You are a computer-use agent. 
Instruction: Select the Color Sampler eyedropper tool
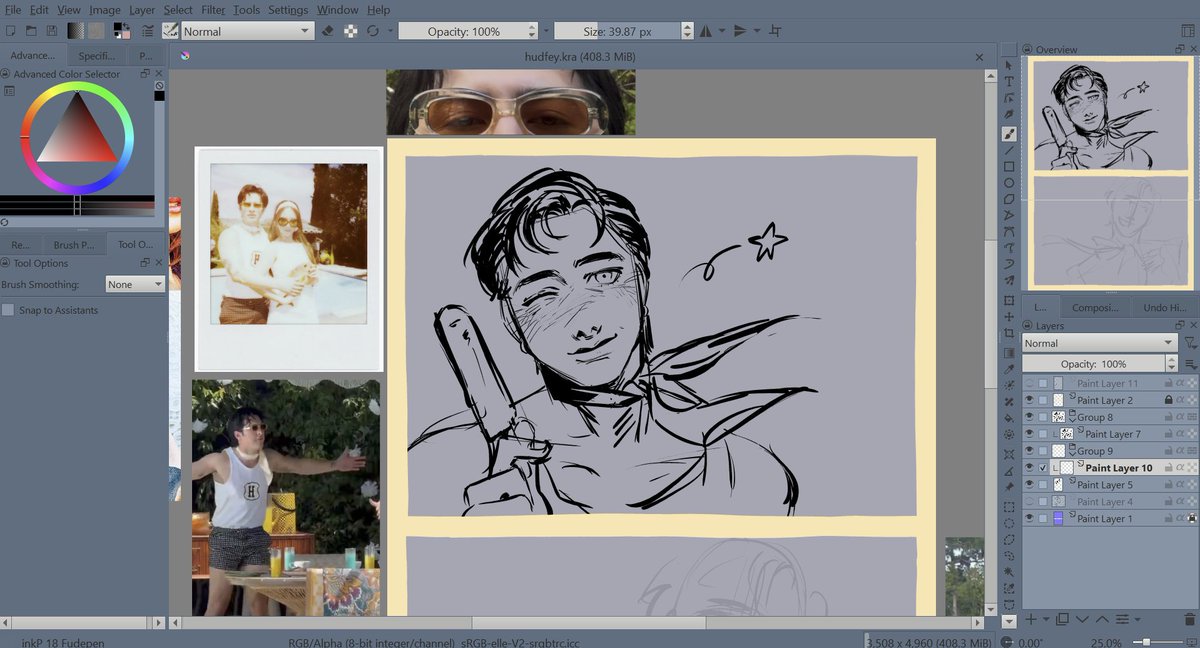(1009, 369)
